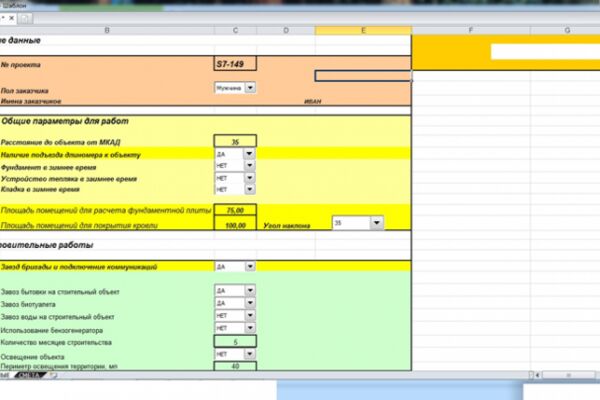
Task: Select the МКАД distance cell with 35
Action: 235,142
